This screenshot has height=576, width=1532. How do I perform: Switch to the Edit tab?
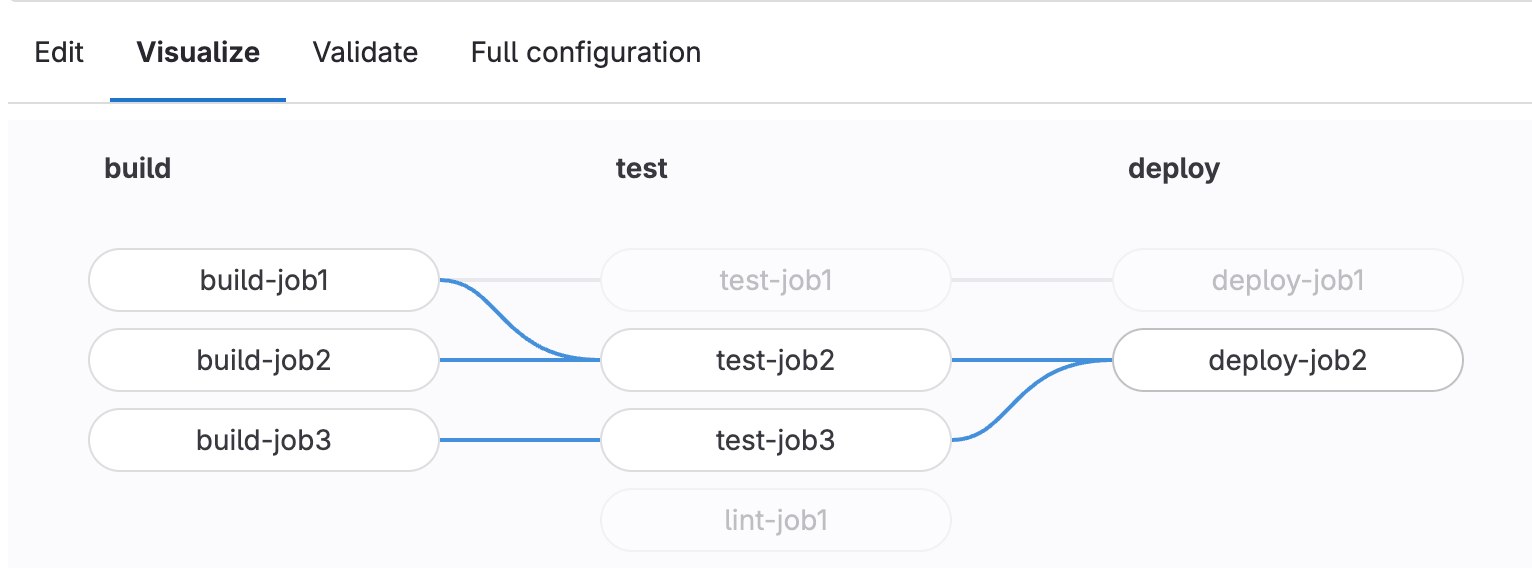(59, 52)
